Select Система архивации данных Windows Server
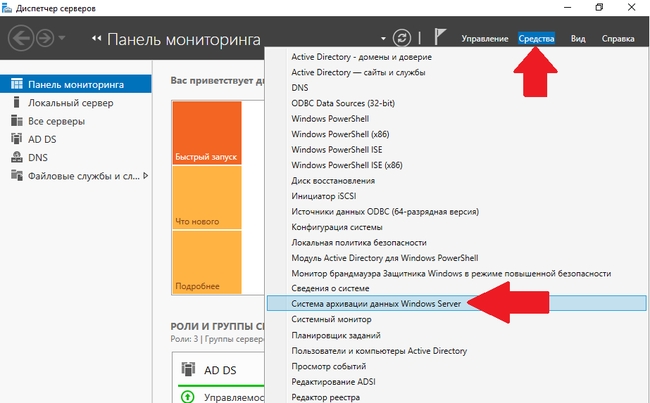Screen dimensions: 650x403 375,301
